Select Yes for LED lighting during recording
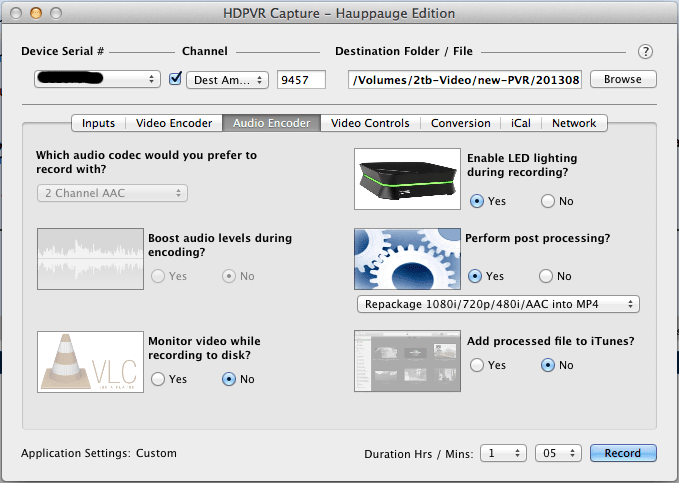The height and width of the screenshot is (483, 679). [477, 201]
